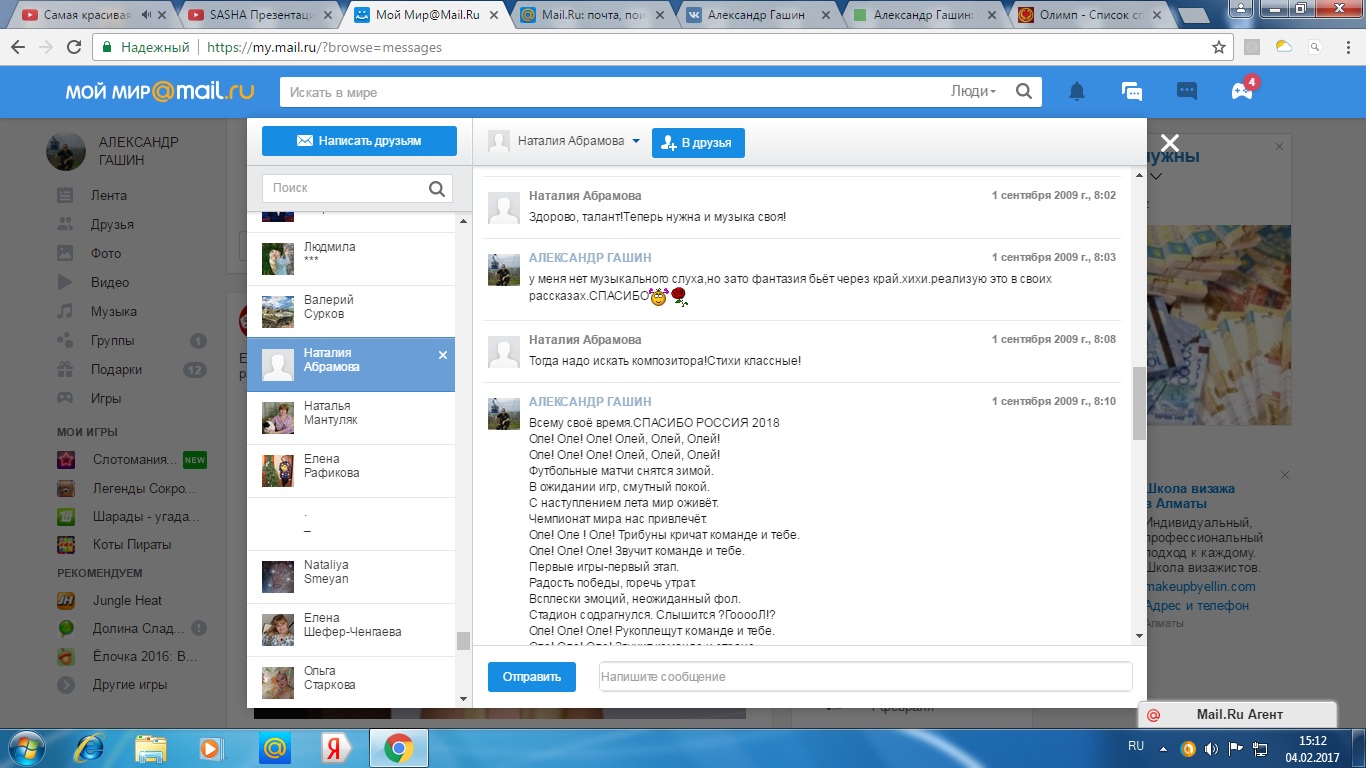
Task: Open the МОЙ МИР@mail.ru logo
Action: click(x=159, y=92)
